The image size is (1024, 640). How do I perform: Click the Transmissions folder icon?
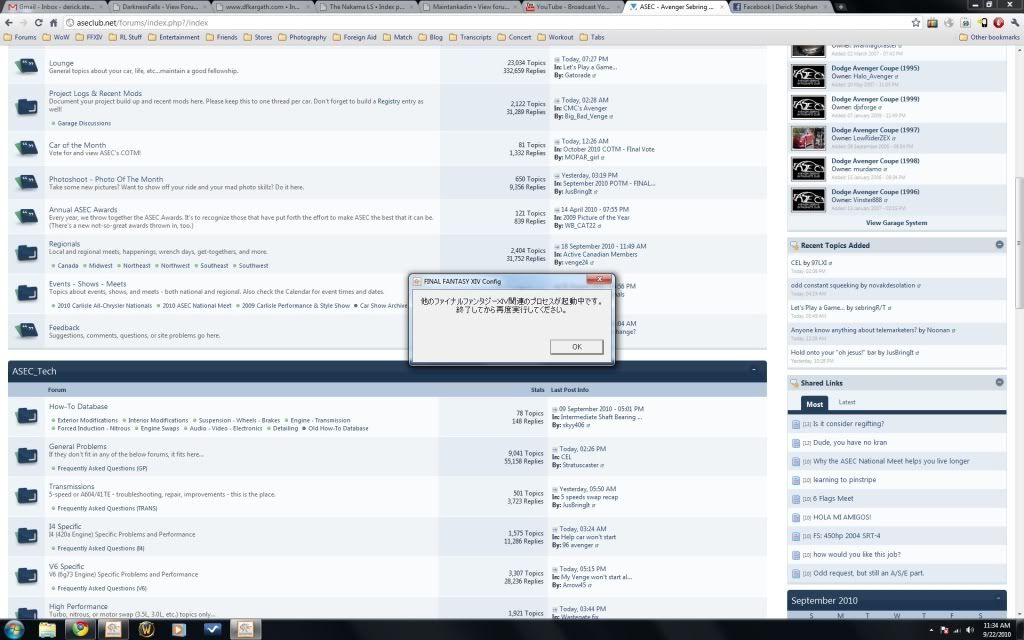26,495
